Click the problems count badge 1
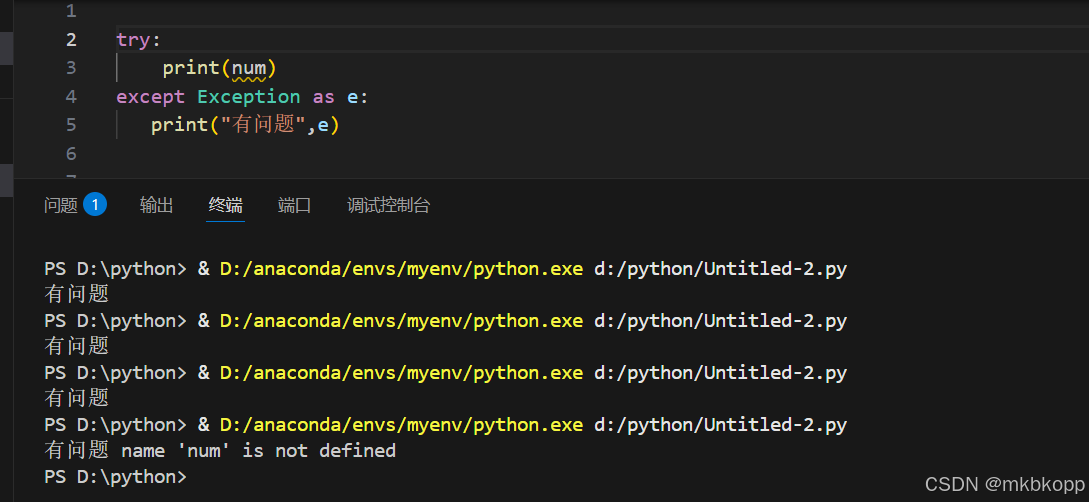The image size is (1089, 502). [95, 205]
